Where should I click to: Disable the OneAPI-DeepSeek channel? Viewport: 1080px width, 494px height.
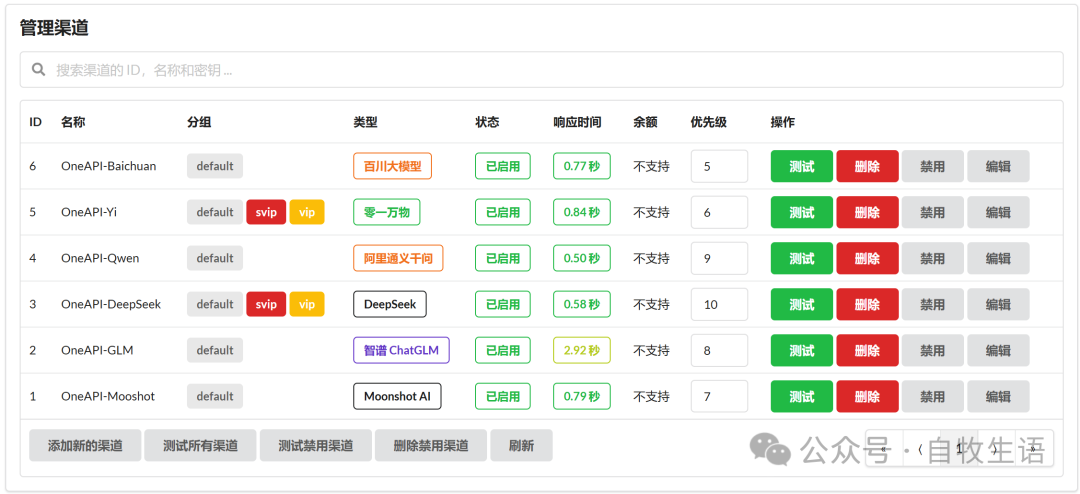point(933,304)
